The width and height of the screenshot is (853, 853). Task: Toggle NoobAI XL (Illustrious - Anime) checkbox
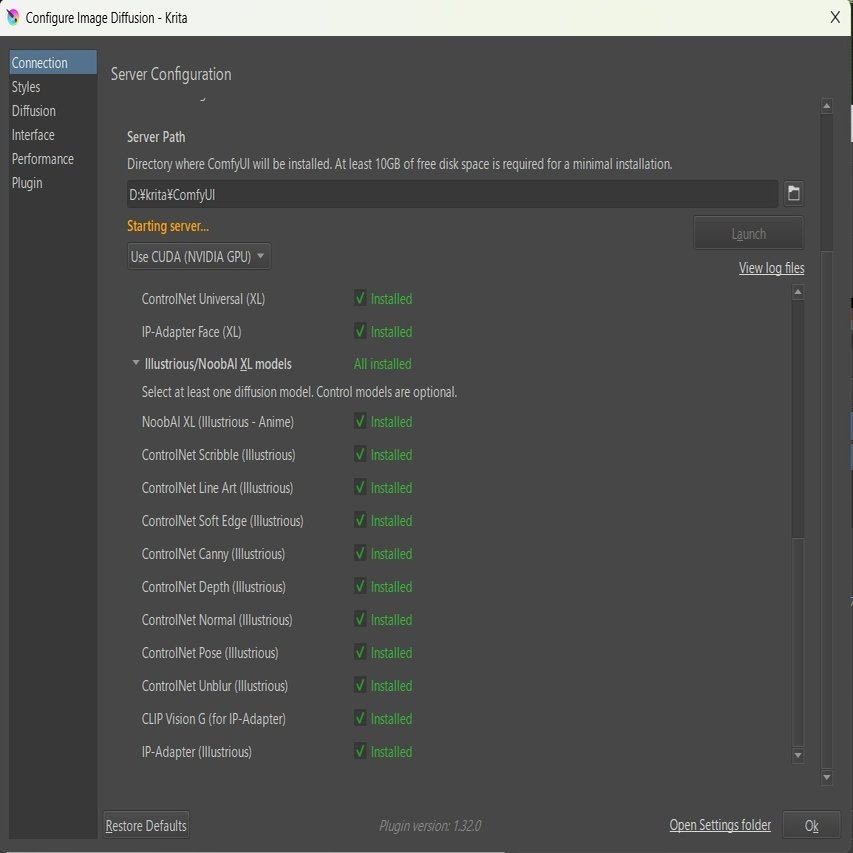[360, 421]
